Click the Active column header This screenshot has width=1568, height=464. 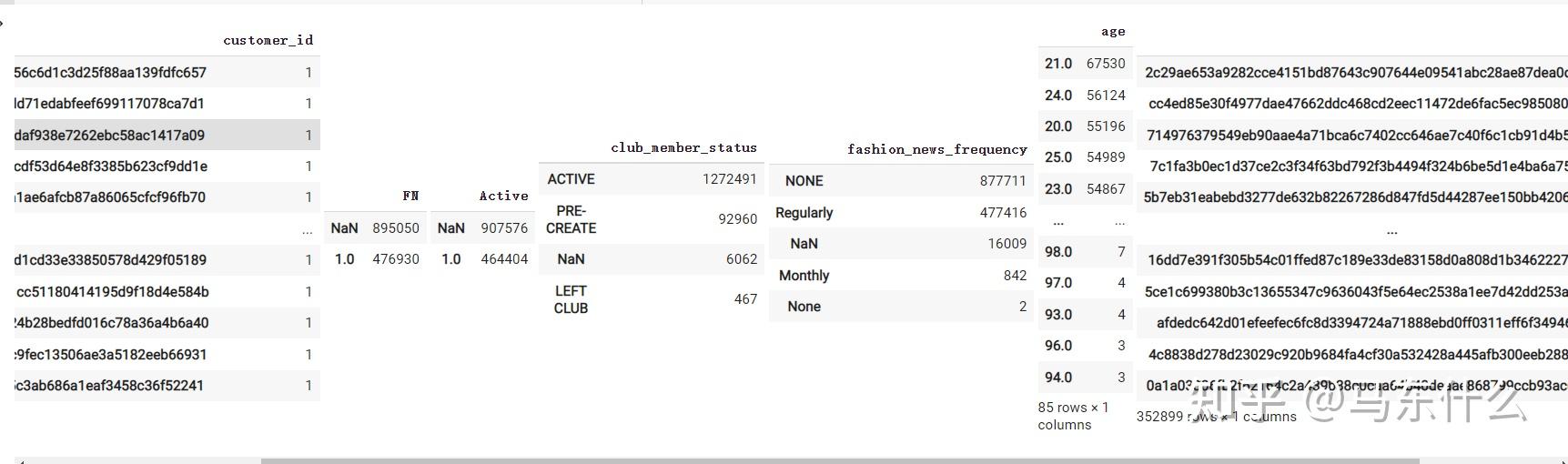click(x=503, y=196)
